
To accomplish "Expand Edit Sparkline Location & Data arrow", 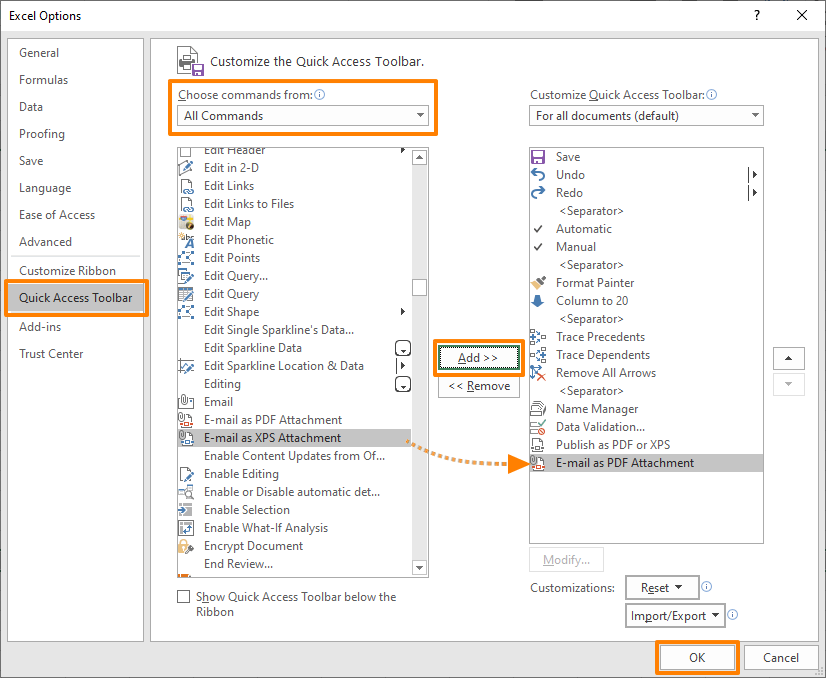I will point(402,366).
